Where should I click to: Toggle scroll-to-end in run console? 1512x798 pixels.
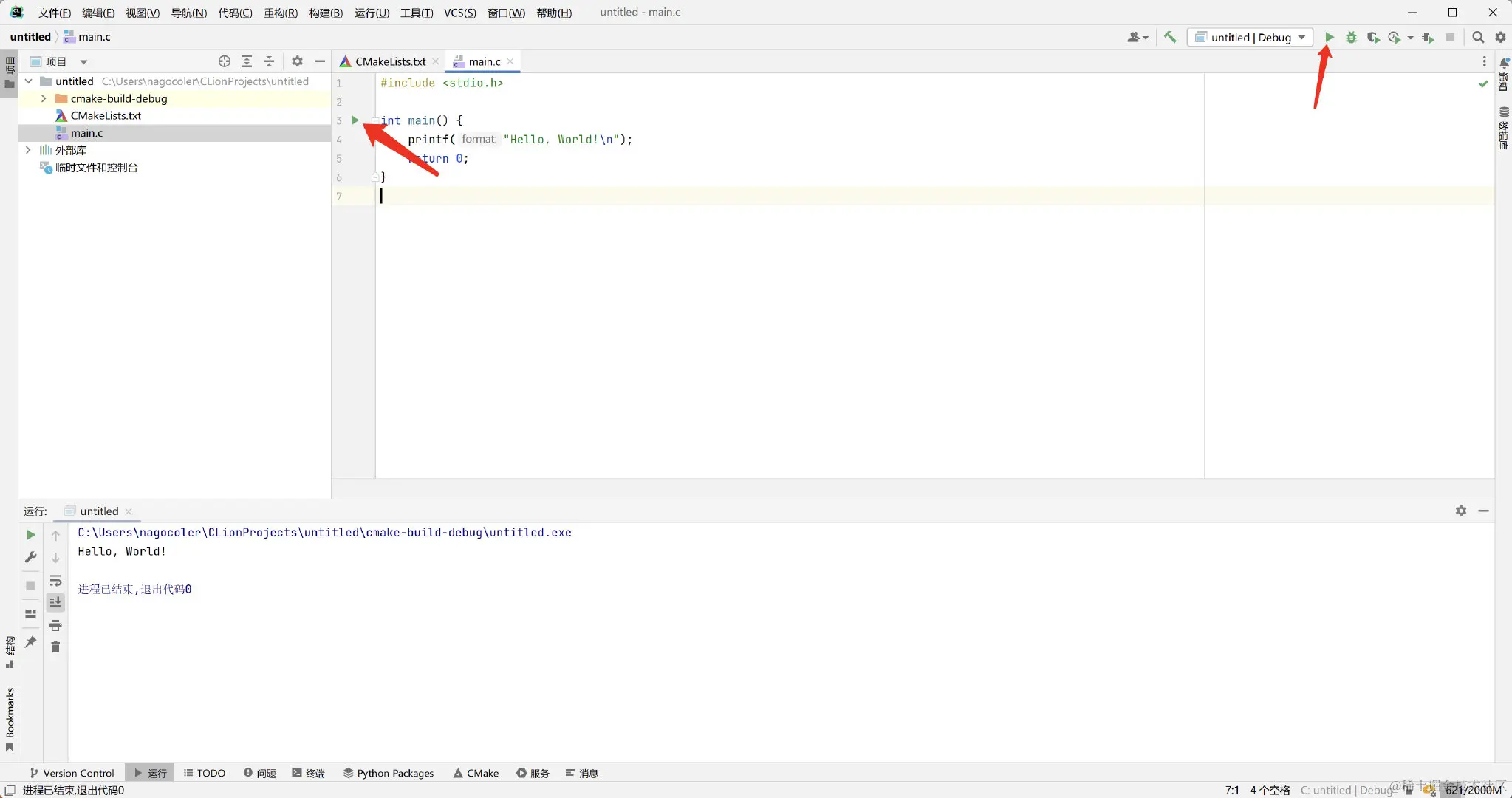point(55,603)
